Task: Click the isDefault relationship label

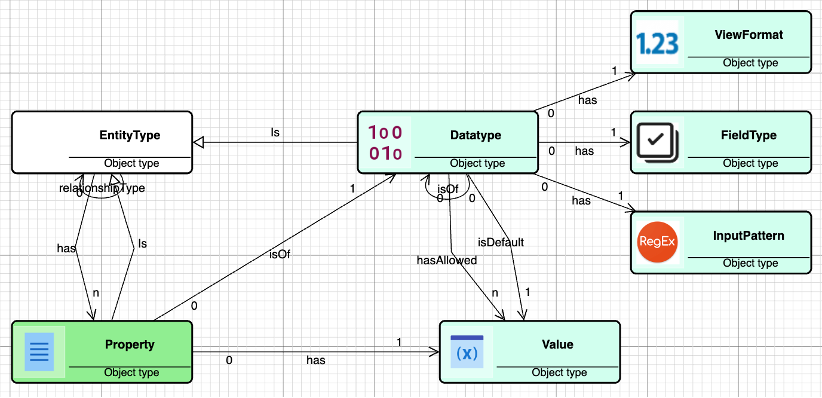Action: tap(501, 242)
